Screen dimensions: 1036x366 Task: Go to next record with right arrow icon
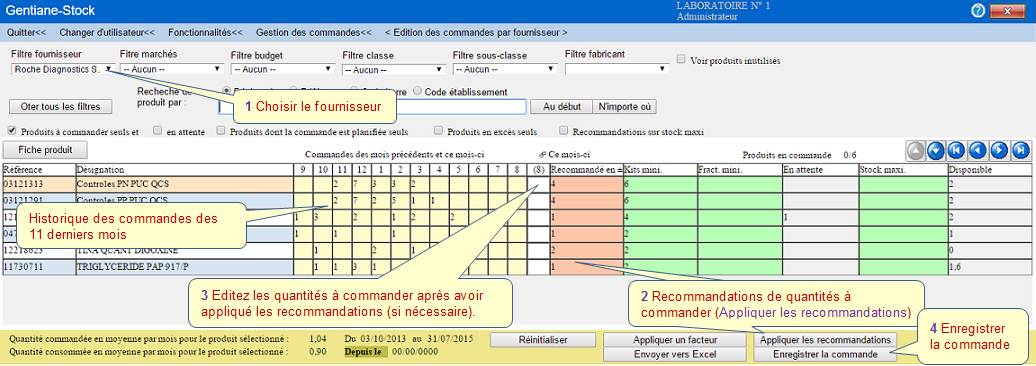[x=1000, y=151]
